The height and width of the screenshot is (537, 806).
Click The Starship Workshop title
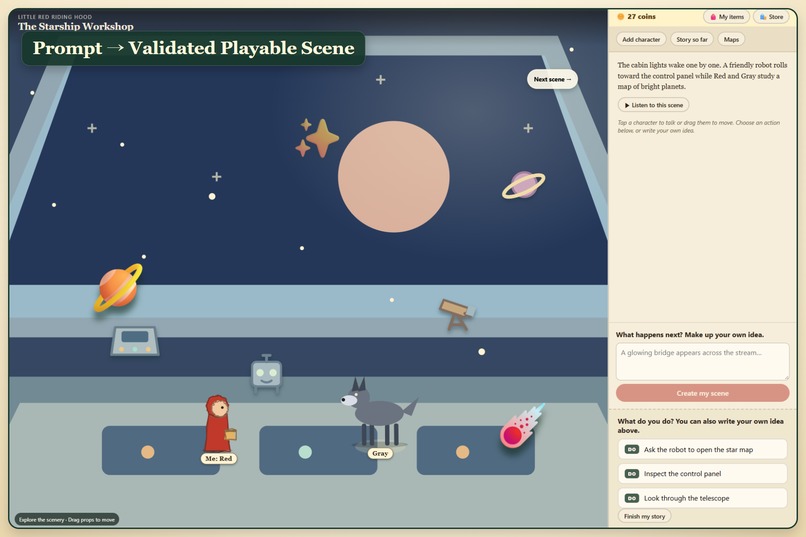(x=76, y=26)
